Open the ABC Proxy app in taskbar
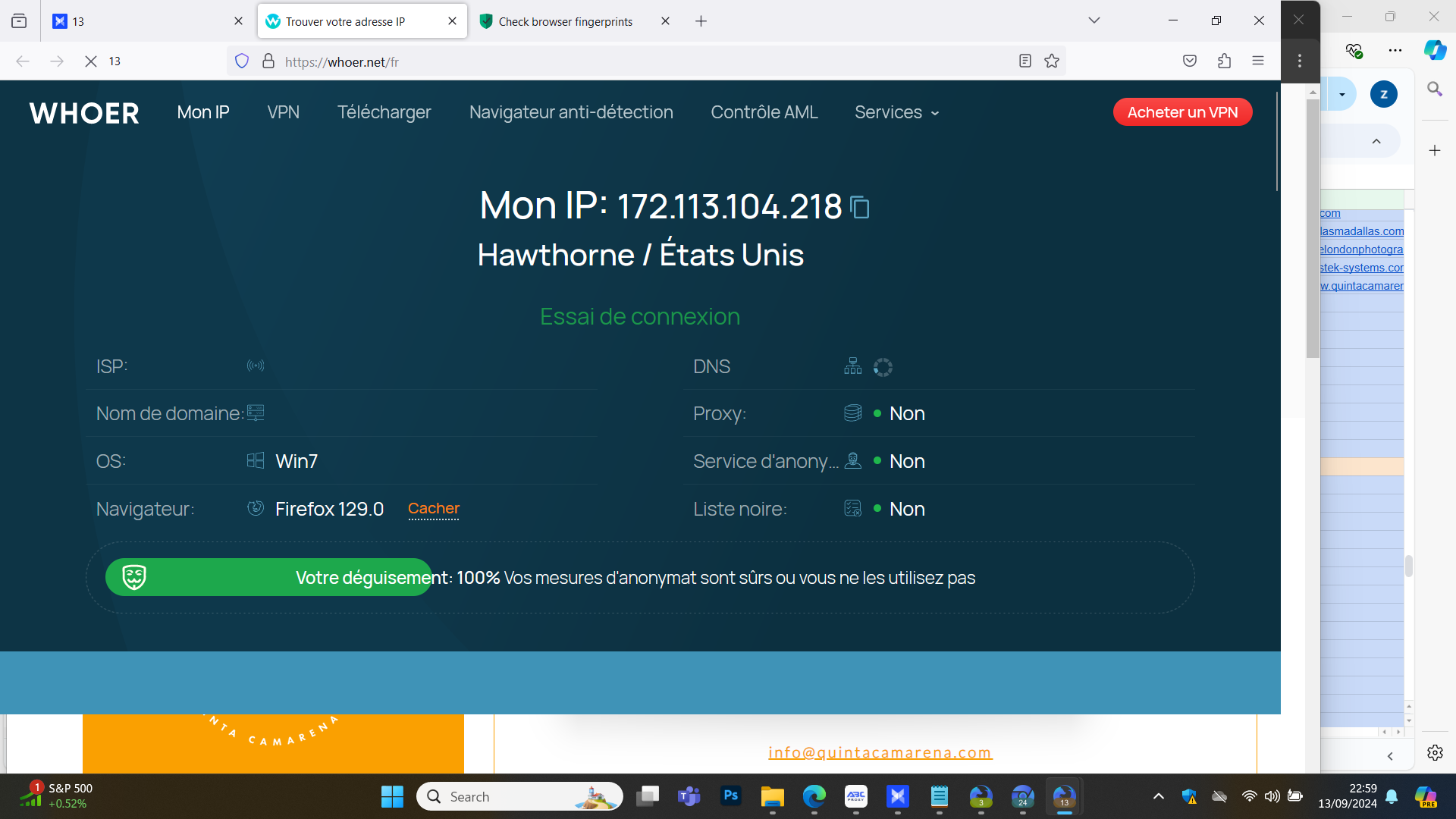This screenshot has width=1456, height=819. (856, 796)
